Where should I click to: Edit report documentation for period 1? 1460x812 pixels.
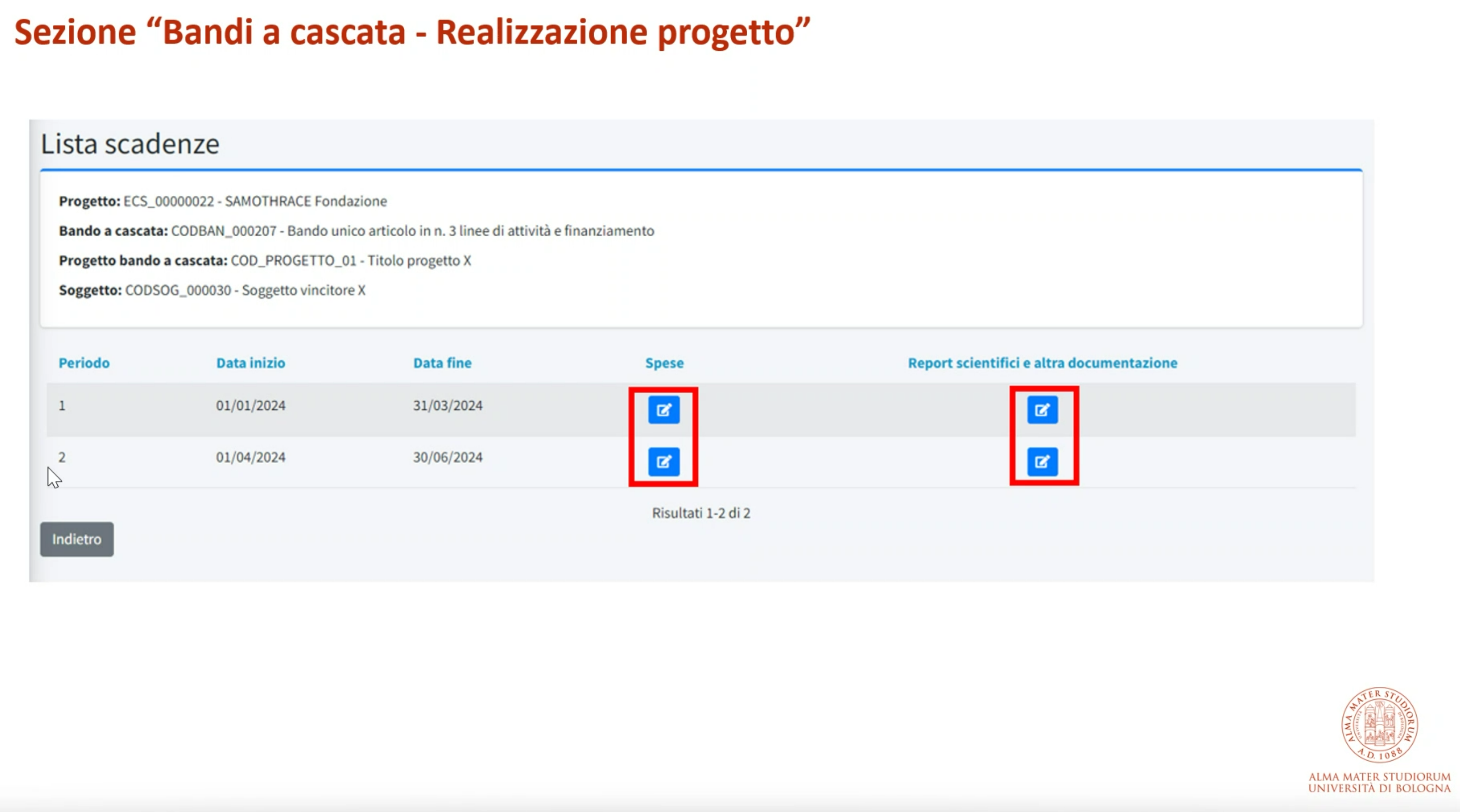[x=1042, y=410]
